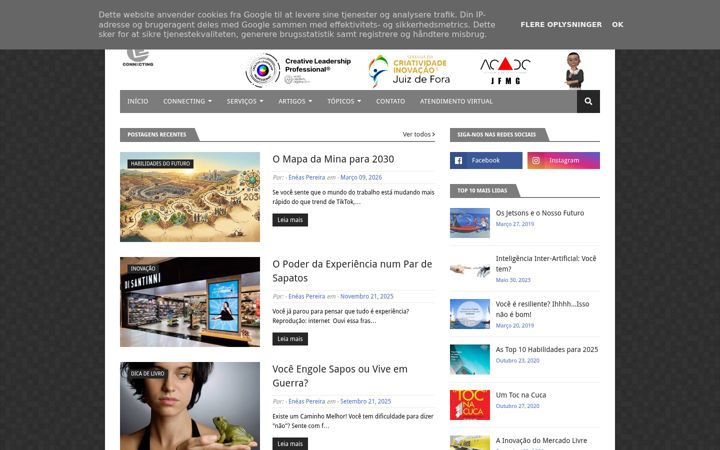The height and width of the screenshot is (450, 720).
Task: Open the Contato menu item
Action: [390, 101]
